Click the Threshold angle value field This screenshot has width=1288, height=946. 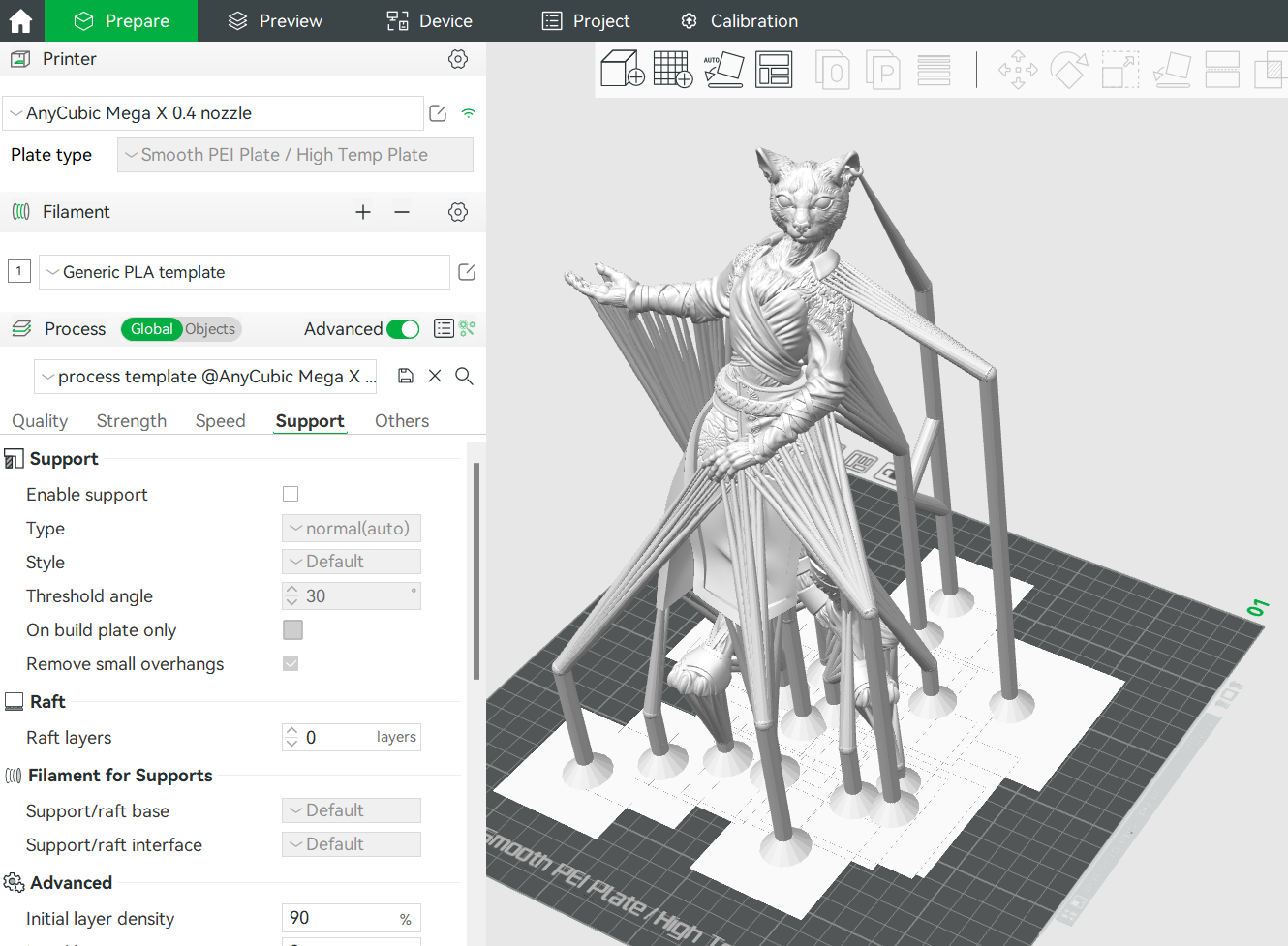[352, 595]
